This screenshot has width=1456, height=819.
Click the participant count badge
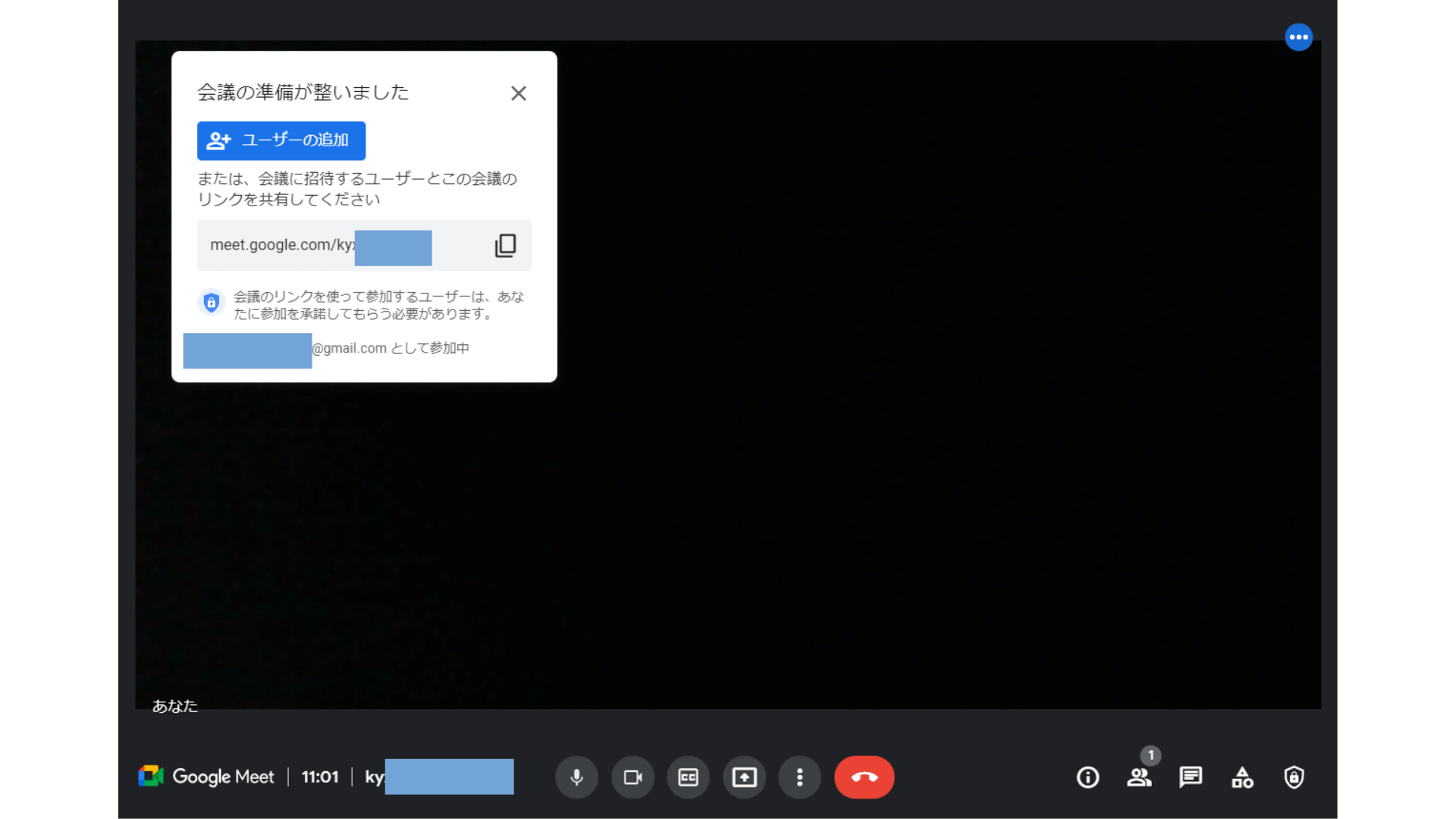point(1151,755)
